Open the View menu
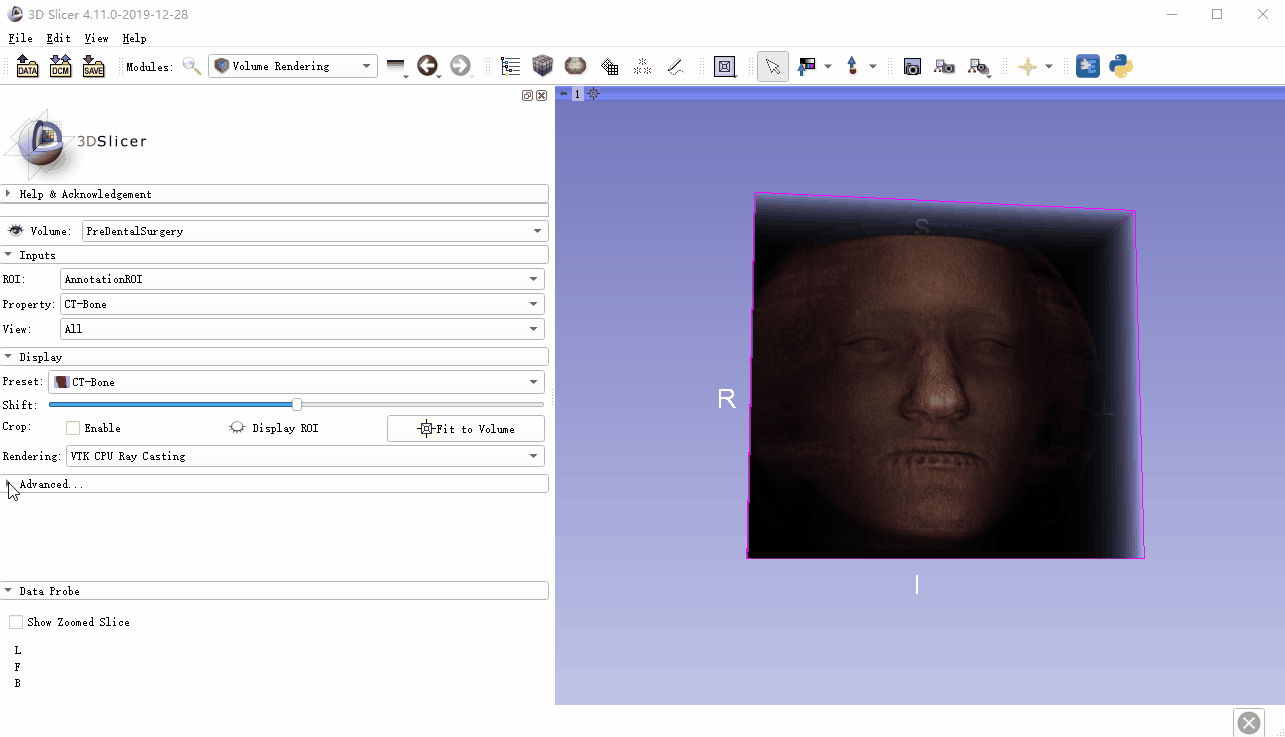Image resolution: width=1285 pixels, height=737 pixels. pyautogui.click(x=96, y=38)
